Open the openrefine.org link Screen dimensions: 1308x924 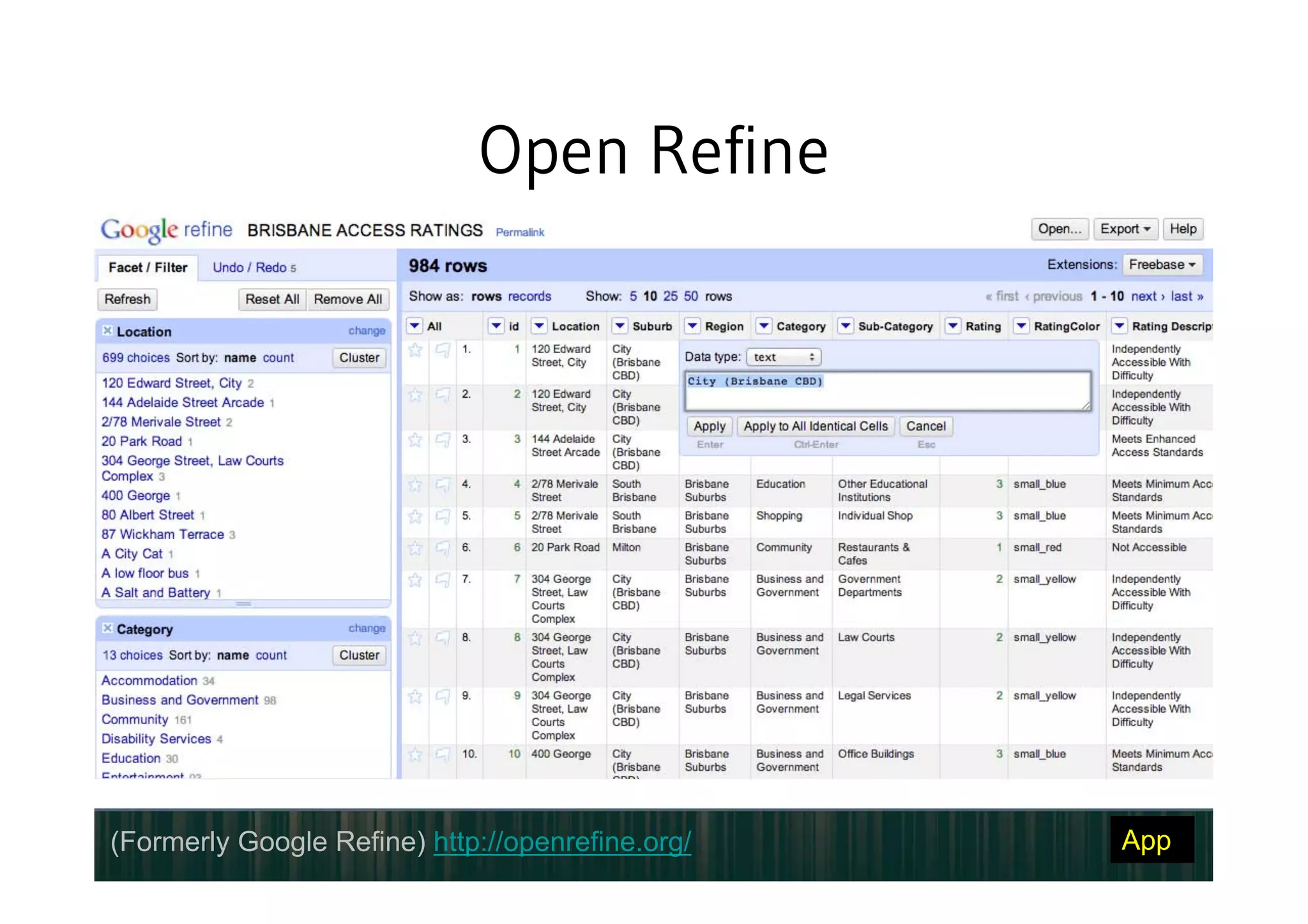pyautogui.click(x=562, y=842)
